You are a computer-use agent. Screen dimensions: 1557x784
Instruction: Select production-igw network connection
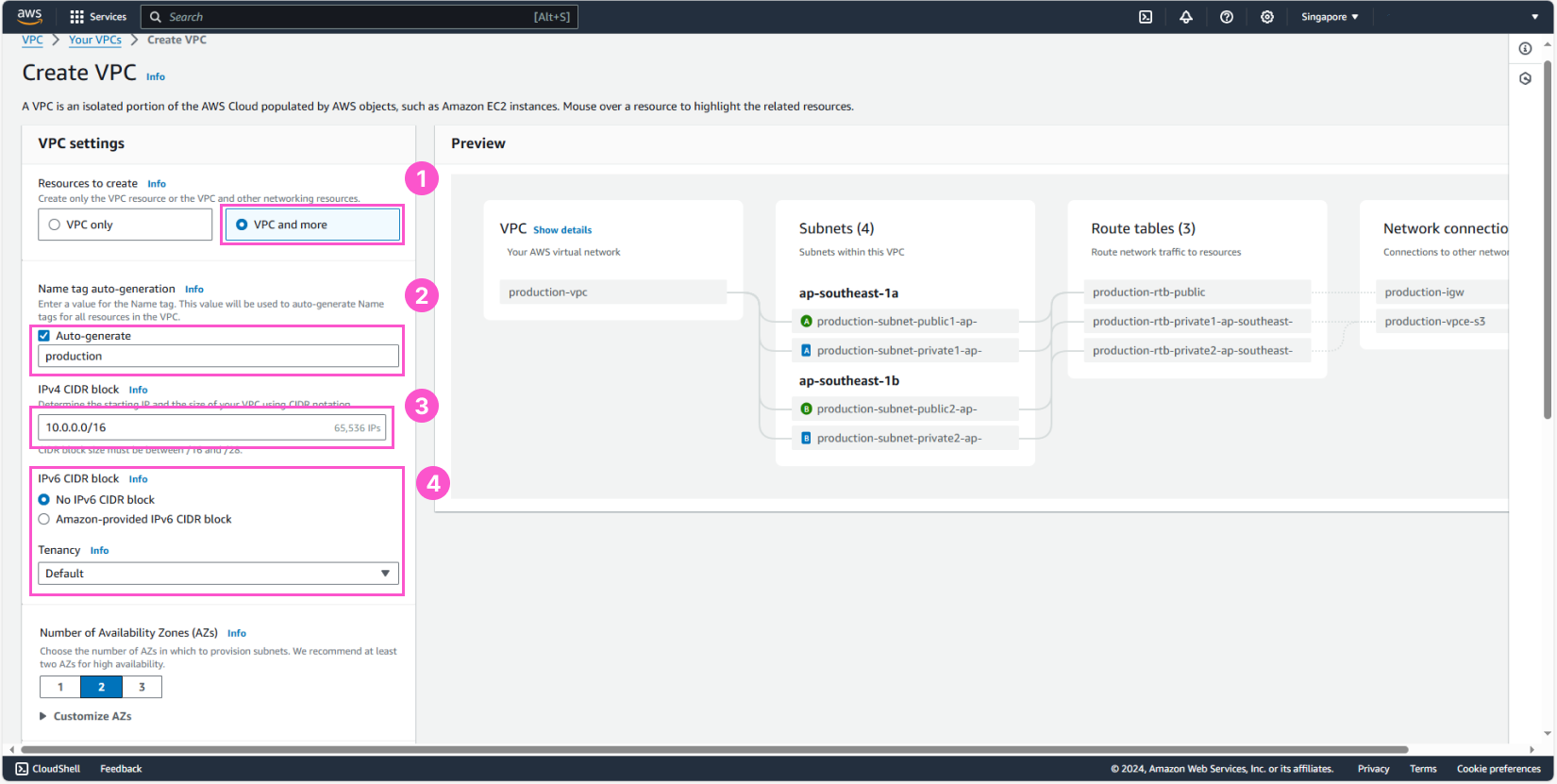tap(1442, 292)
